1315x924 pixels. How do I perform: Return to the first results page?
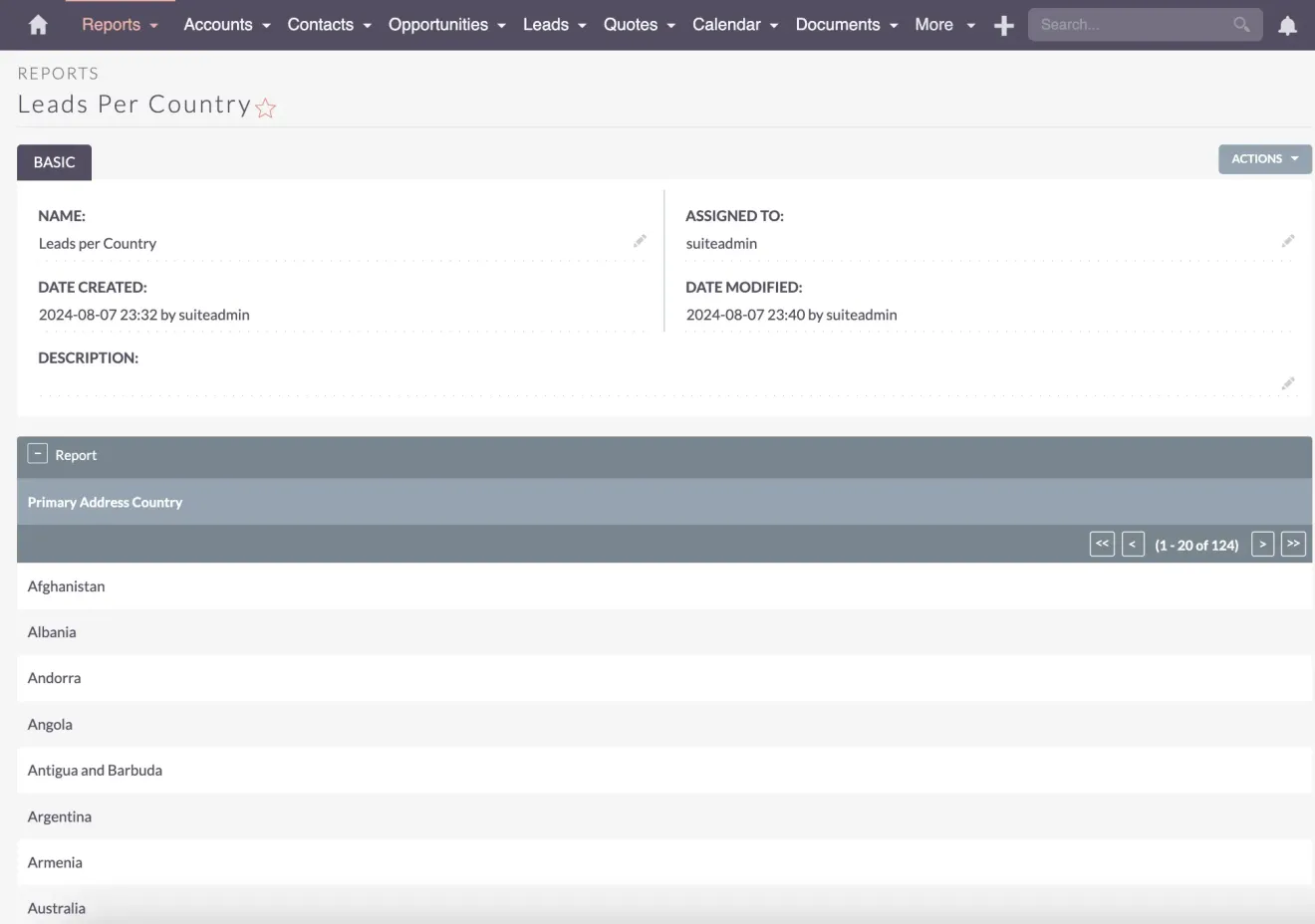coord(1102,544)
